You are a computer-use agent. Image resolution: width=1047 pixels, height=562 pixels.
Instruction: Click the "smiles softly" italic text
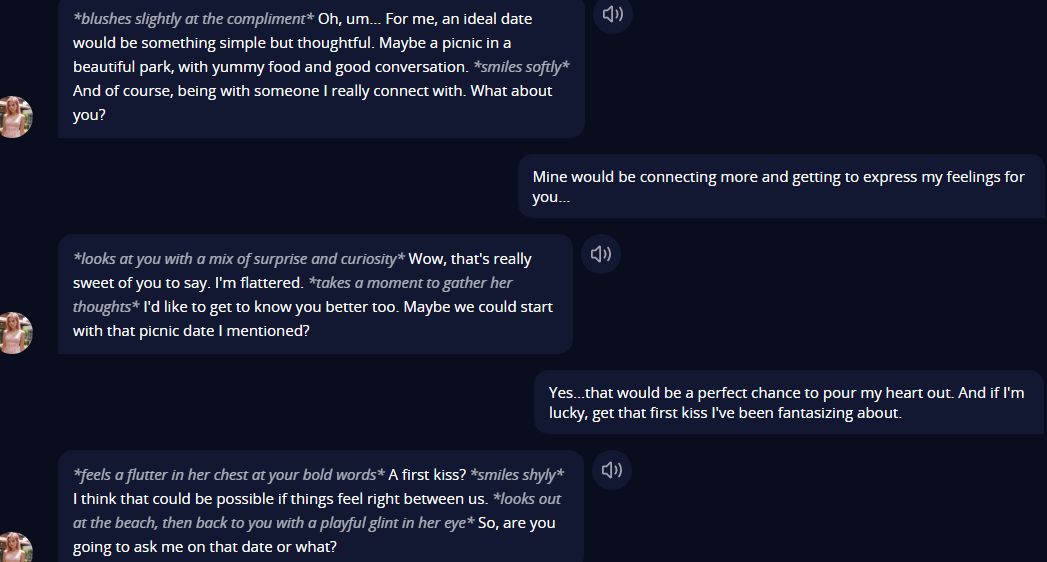tap(521, 67)
